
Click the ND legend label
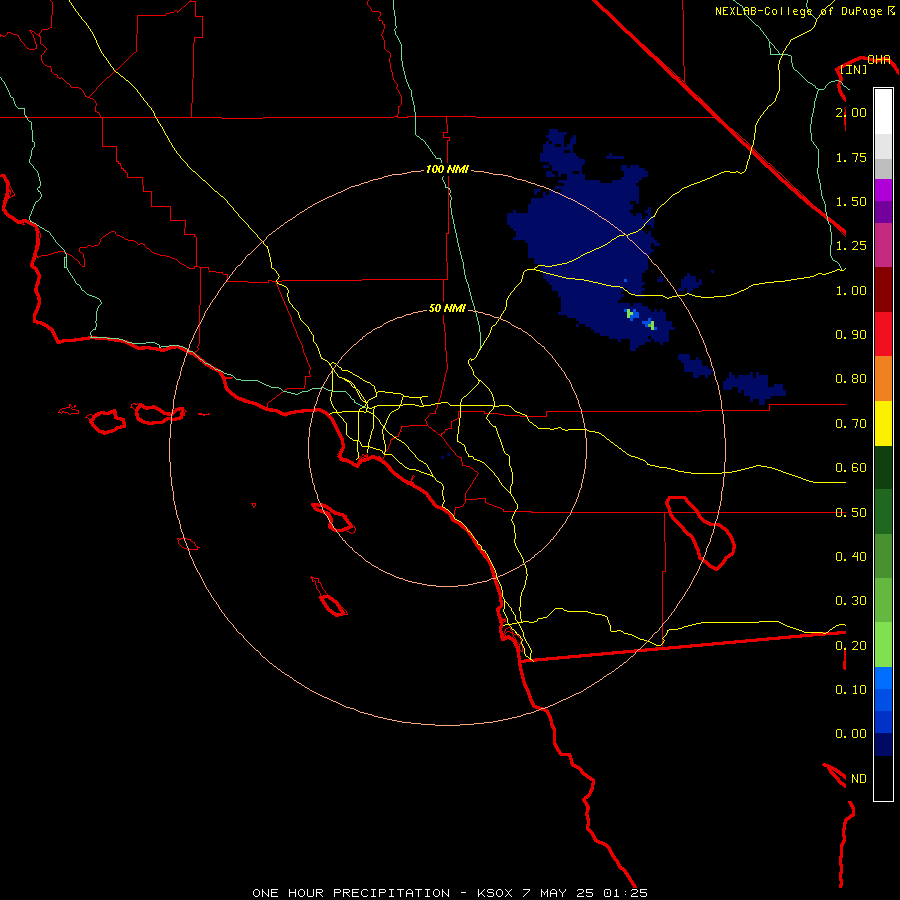pos(859,778)
